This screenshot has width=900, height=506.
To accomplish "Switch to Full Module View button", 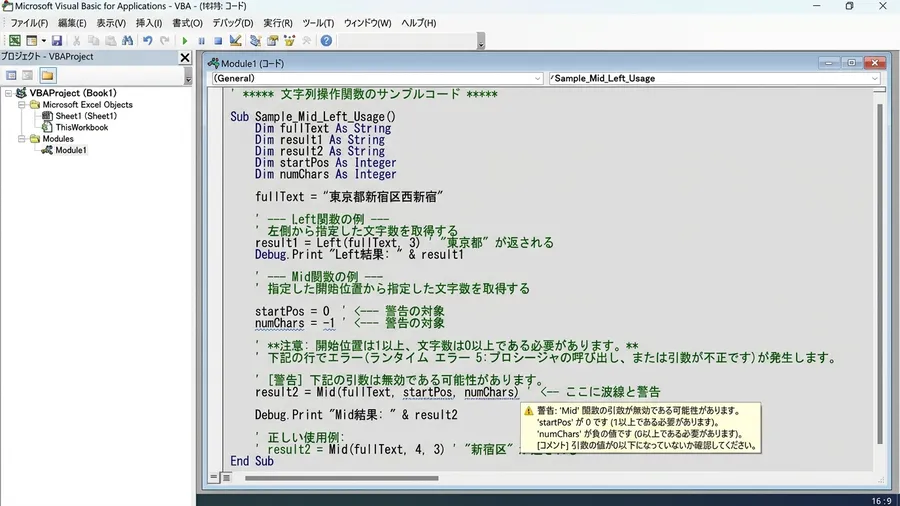I will pos(227,477).
